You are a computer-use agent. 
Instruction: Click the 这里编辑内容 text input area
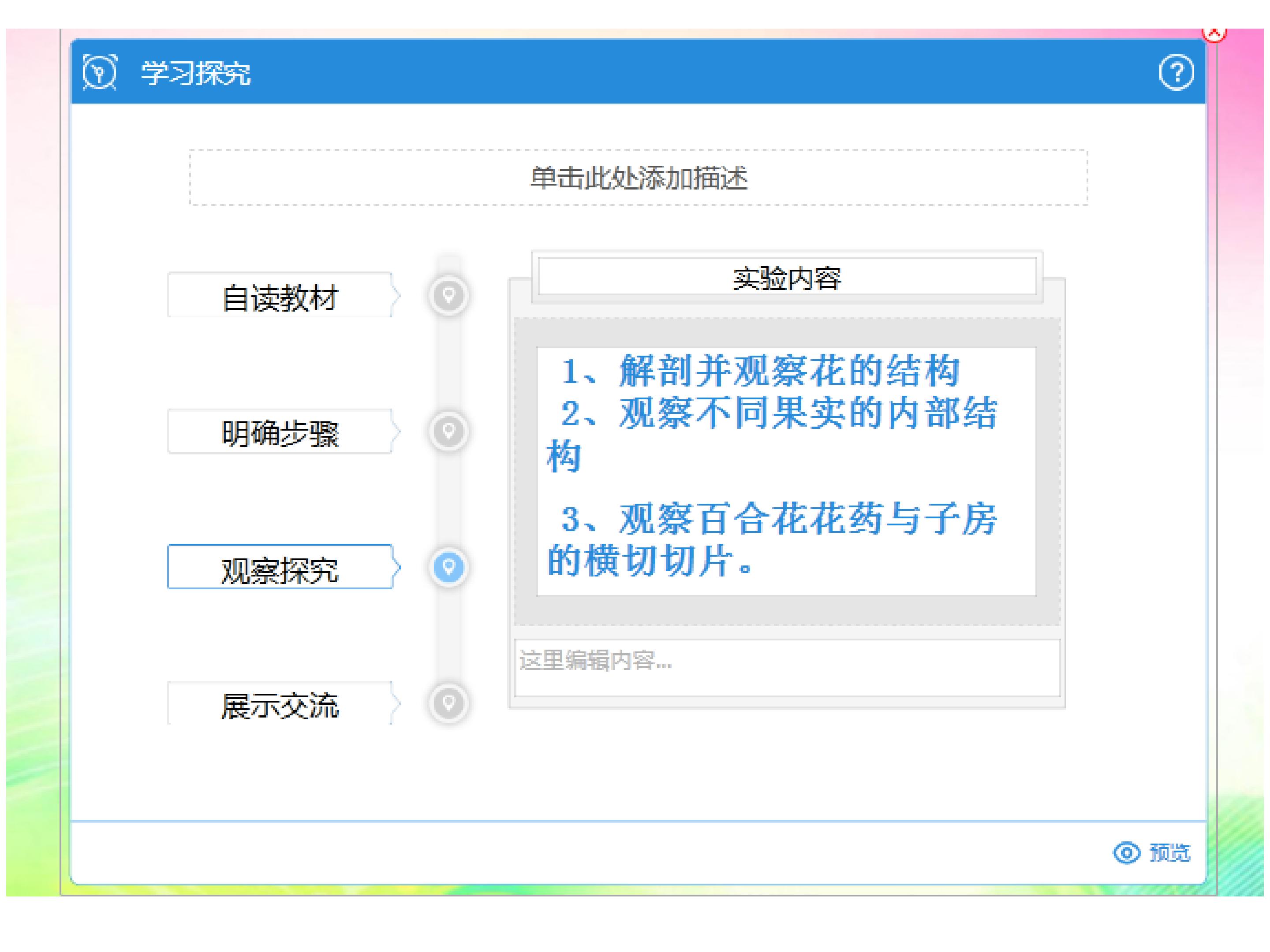[787, 668]
